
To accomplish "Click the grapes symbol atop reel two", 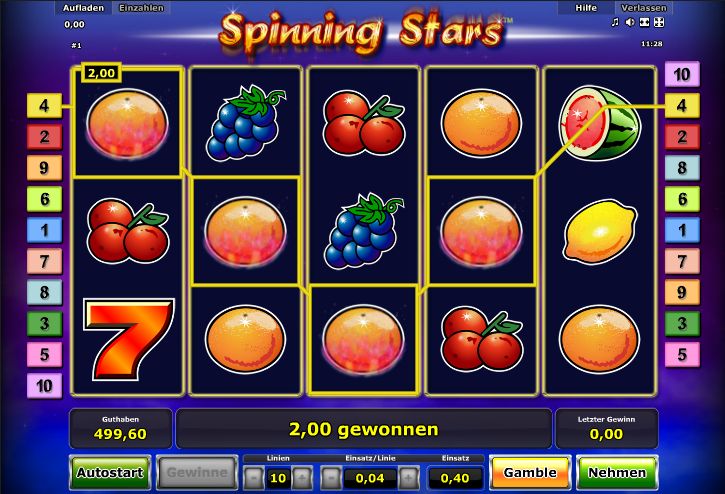I will (x=246, y=123).
